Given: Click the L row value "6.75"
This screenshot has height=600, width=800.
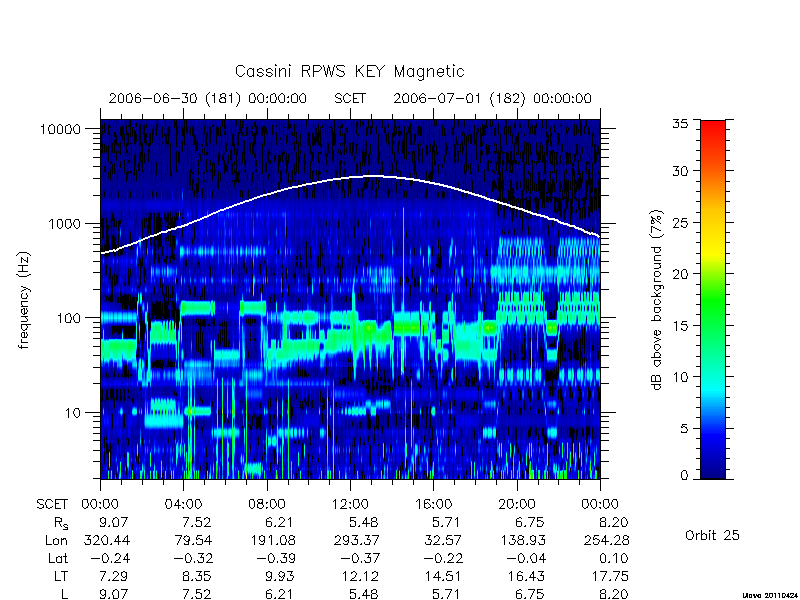Looking at the screenshot, I should click(x=530, y=594).
